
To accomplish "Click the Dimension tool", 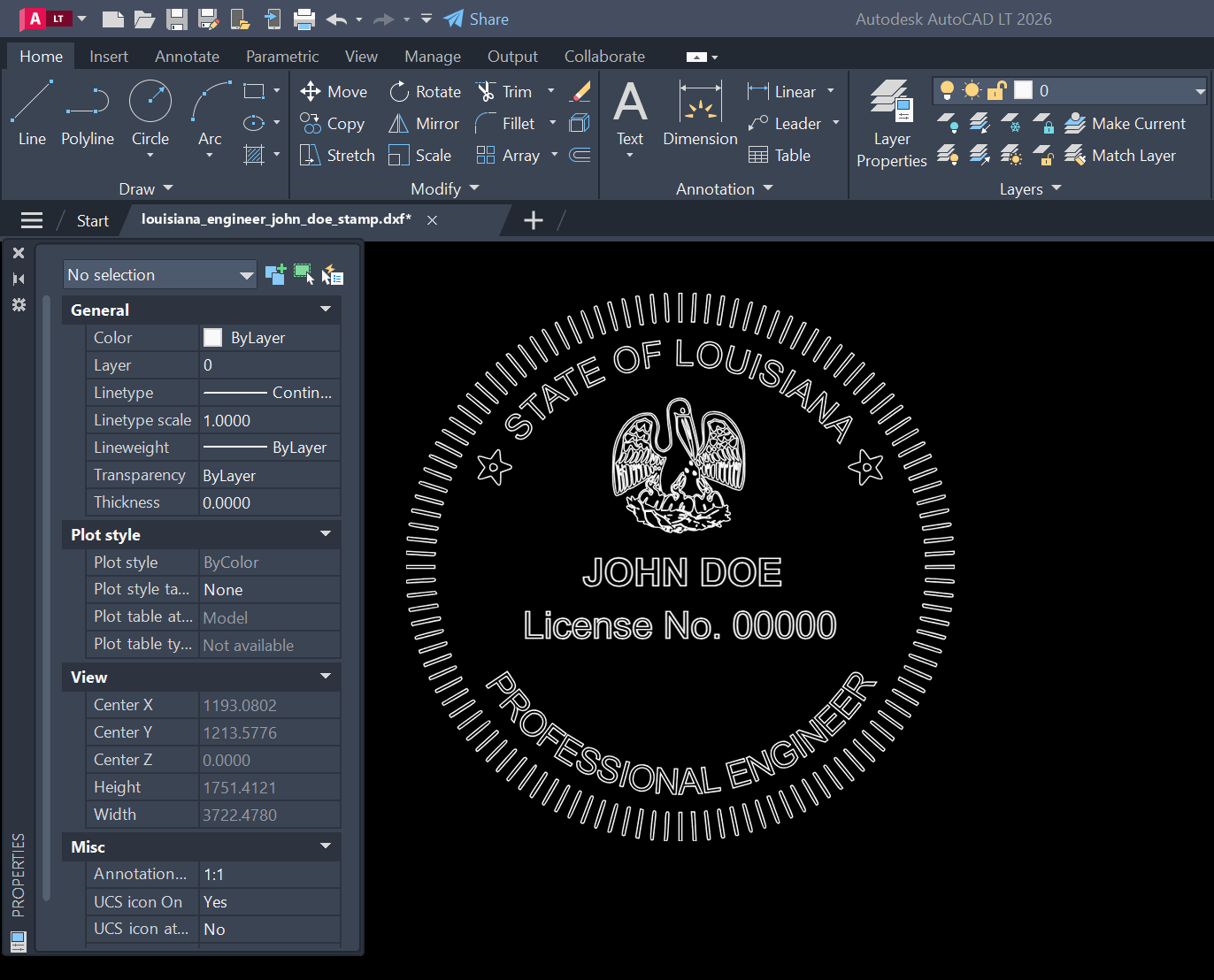I will (x=700, y=113).
